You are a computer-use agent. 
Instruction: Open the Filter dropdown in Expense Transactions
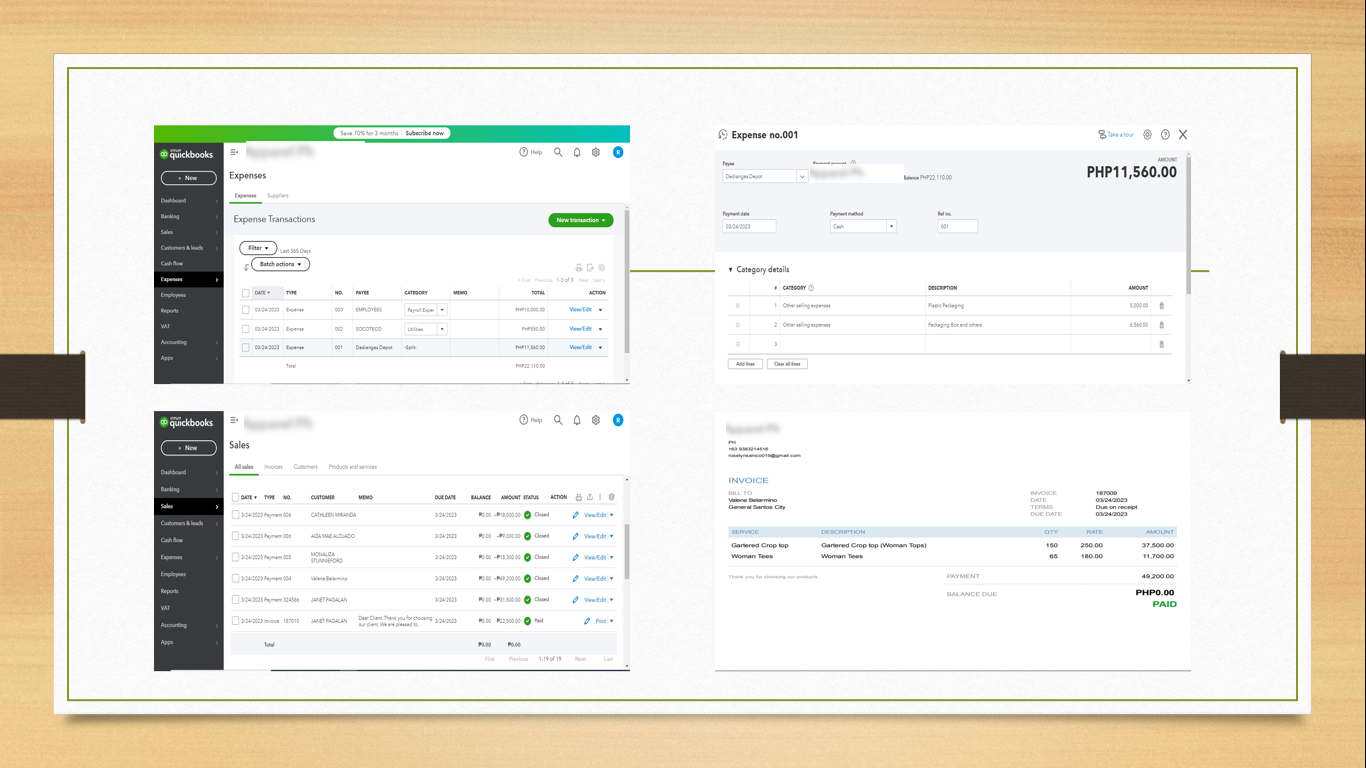(258, 248)
